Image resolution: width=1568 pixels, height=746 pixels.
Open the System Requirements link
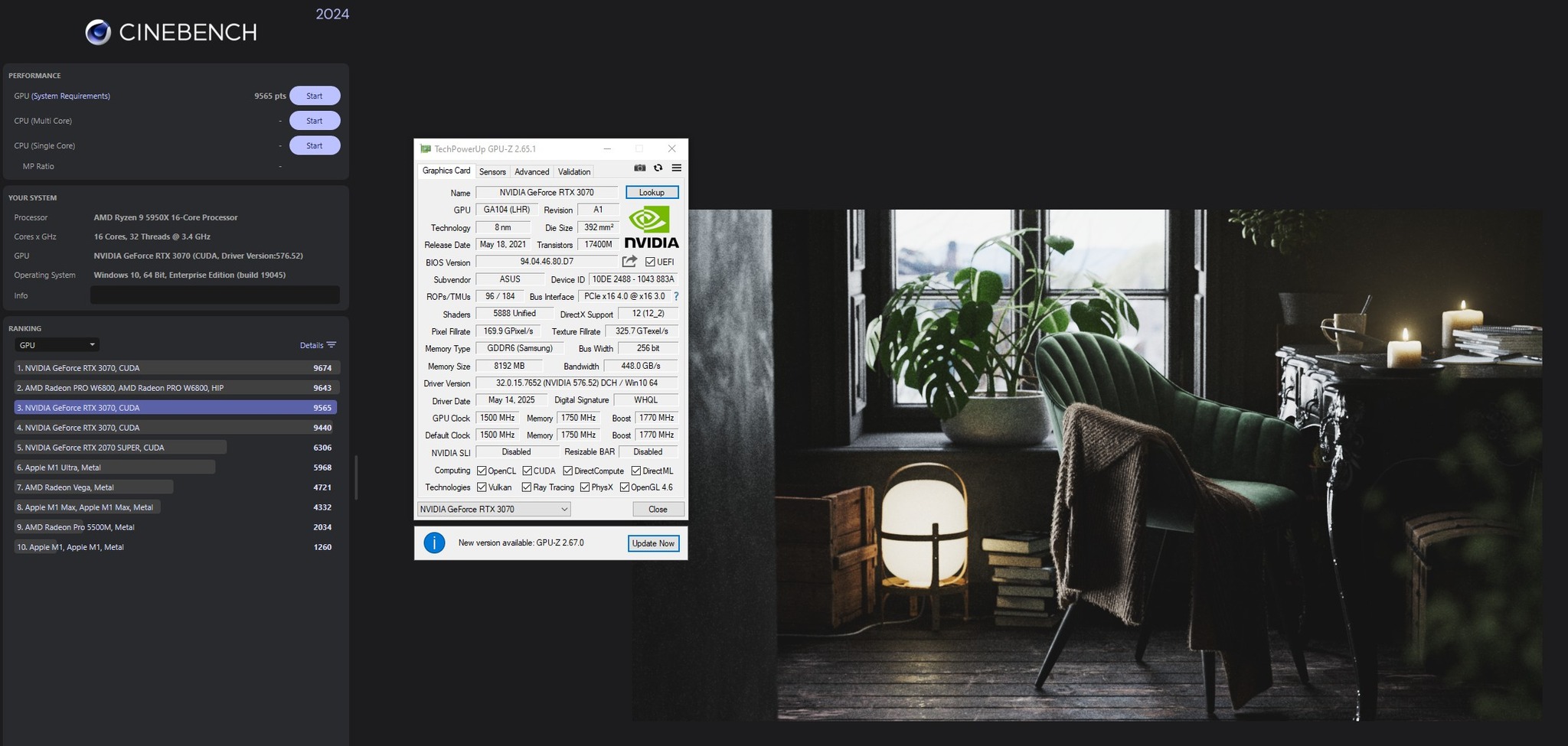[70, 96]
